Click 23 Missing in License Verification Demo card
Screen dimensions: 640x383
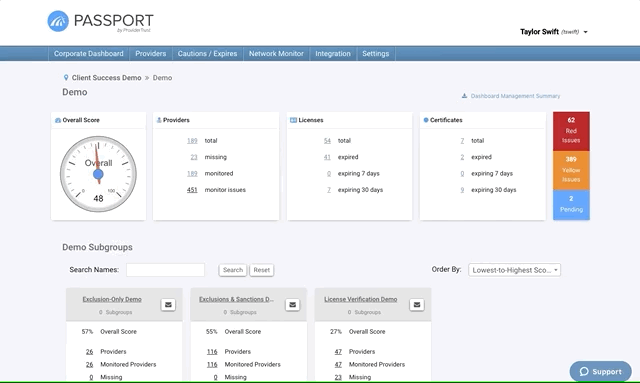point(338,377)
